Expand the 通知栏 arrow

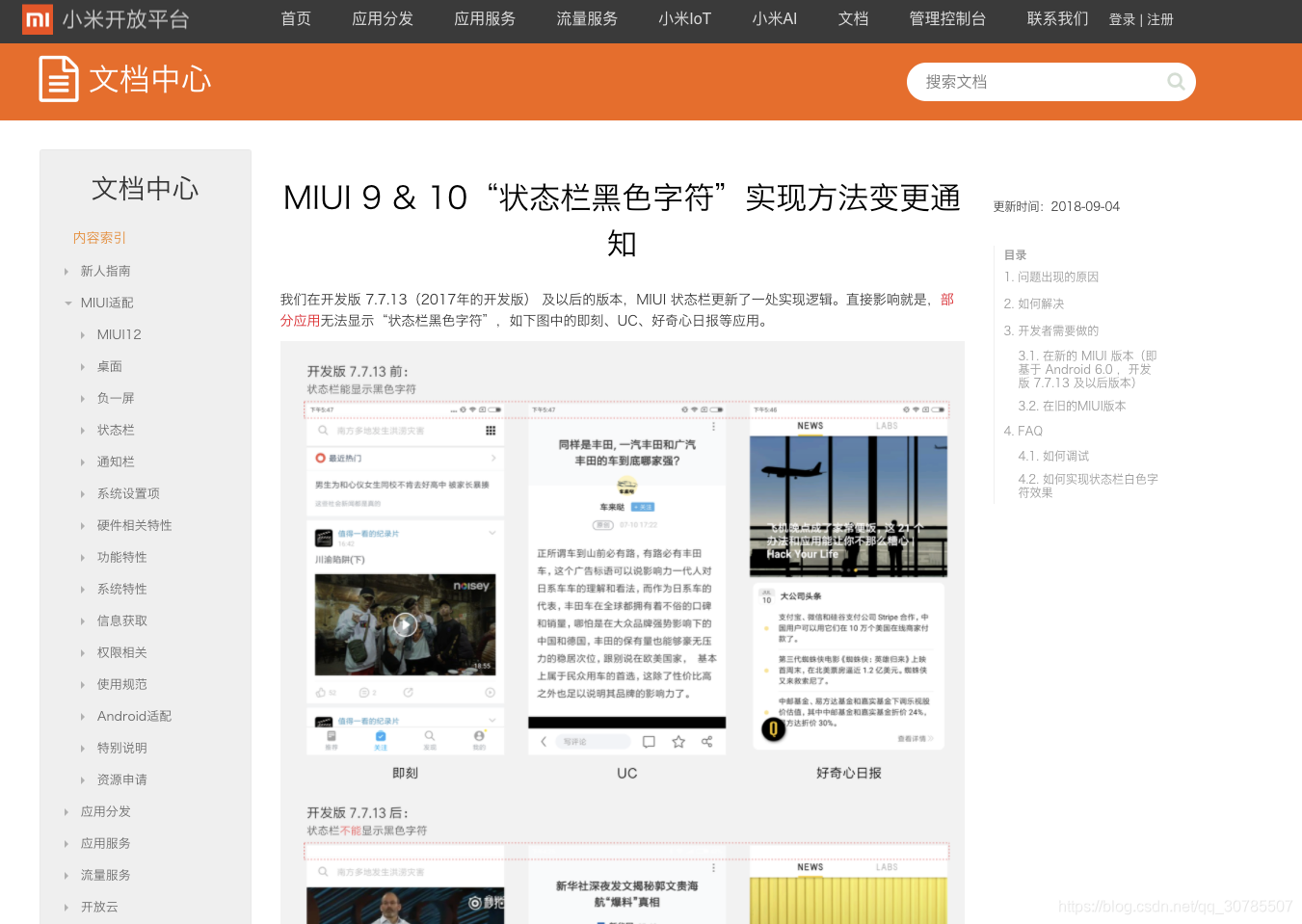(x=83, y=462)
